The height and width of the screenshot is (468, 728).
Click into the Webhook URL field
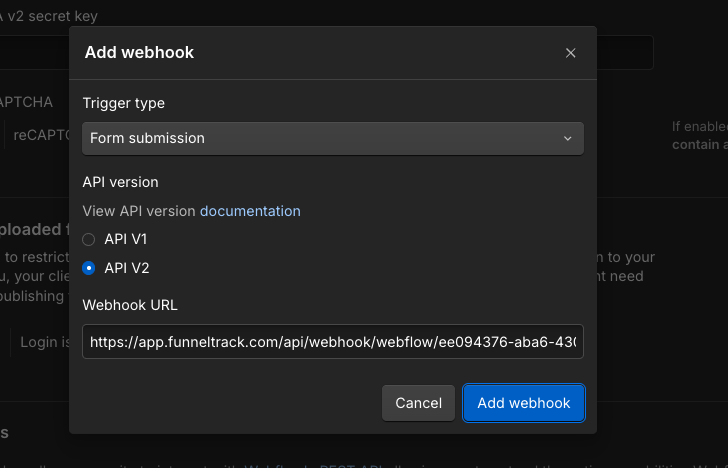pos(332,342)
